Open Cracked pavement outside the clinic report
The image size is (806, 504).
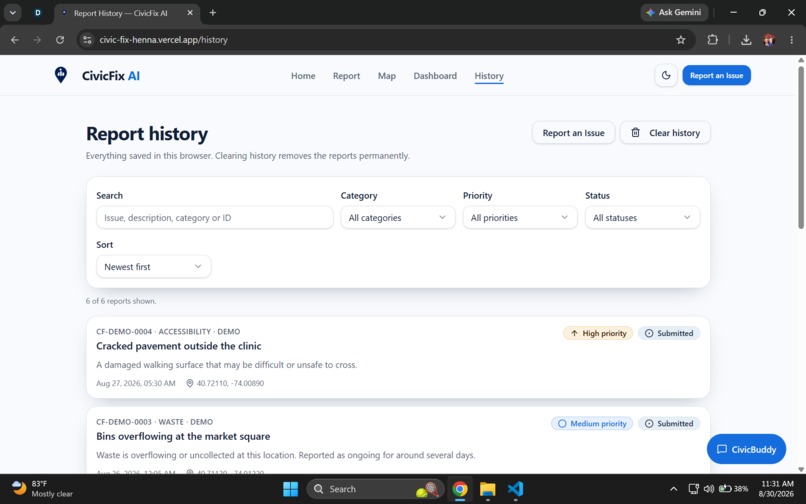click(178, 346)
